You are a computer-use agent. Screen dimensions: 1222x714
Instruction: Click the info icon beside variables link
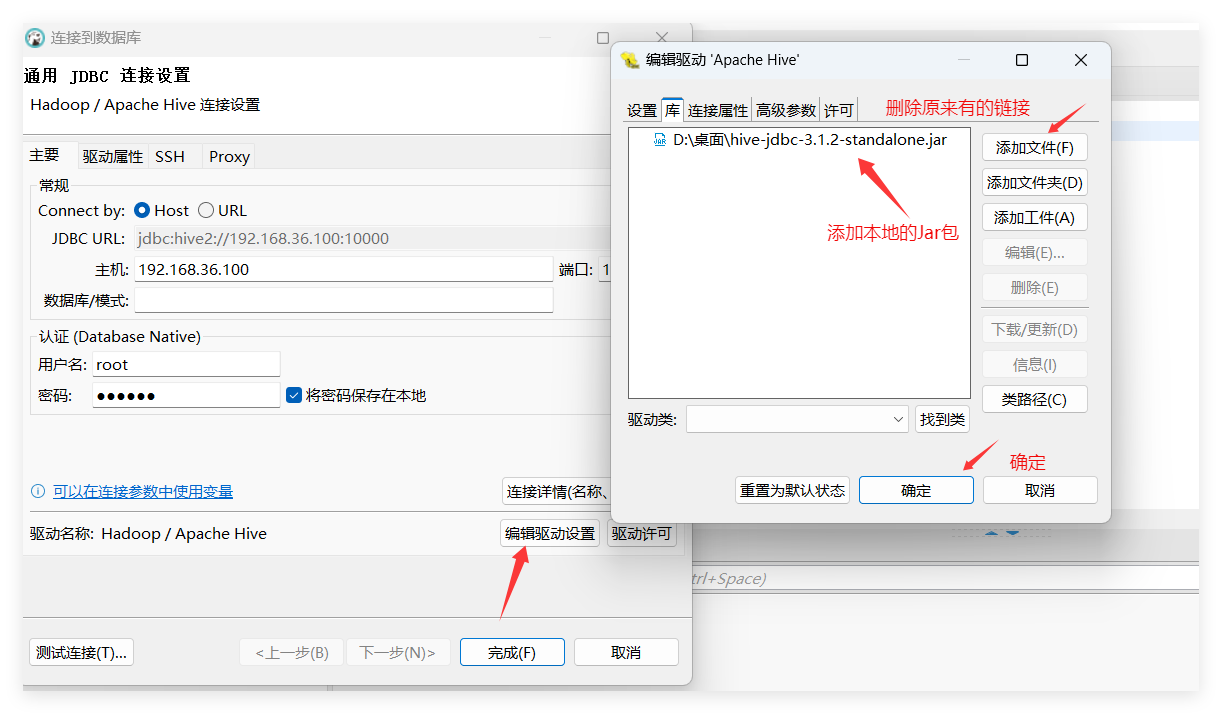pyautogui.click(x=38, y=491)
